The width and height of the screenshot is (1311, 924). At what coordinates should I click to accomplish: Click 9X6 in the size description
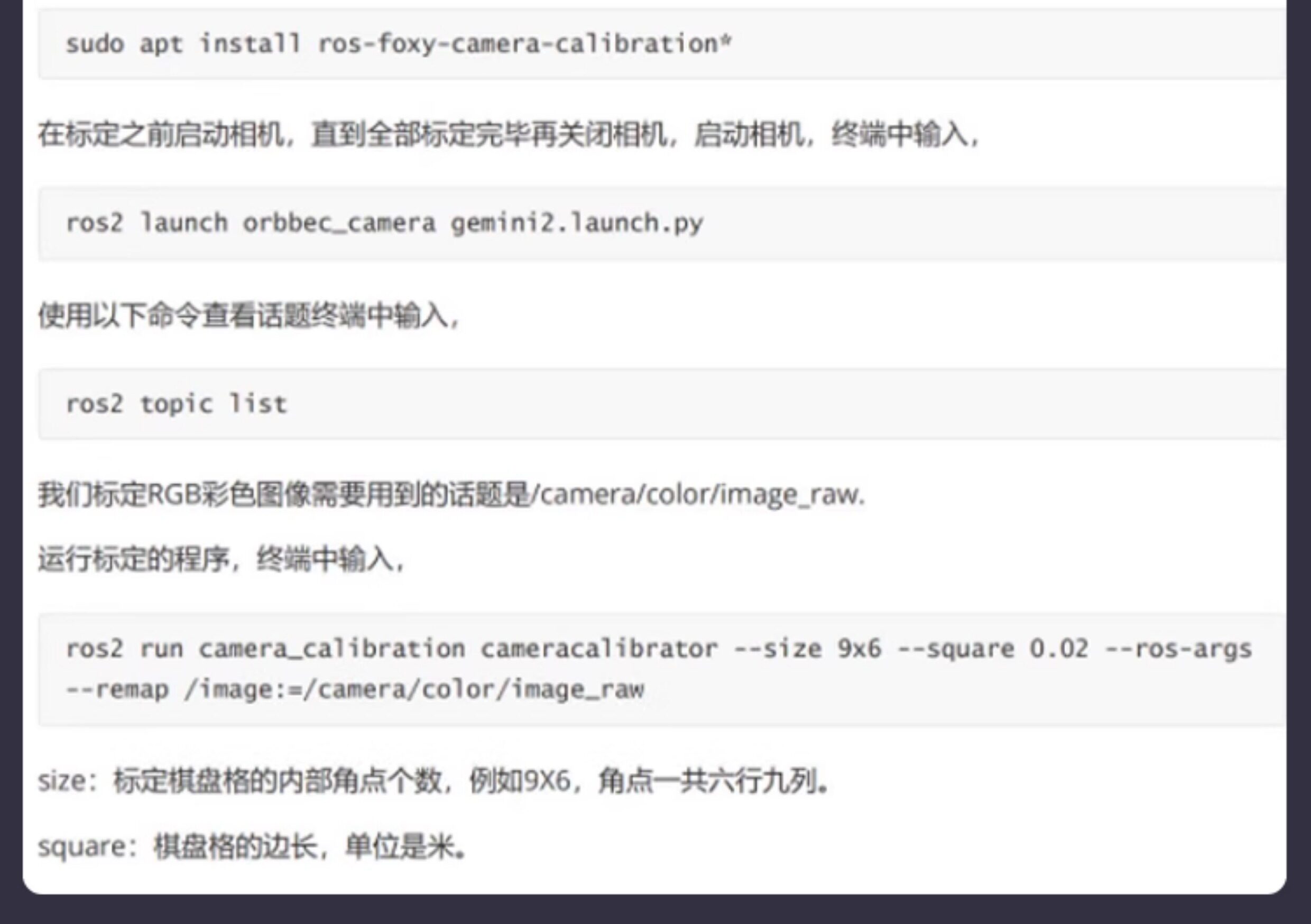(x=547, y=781)
